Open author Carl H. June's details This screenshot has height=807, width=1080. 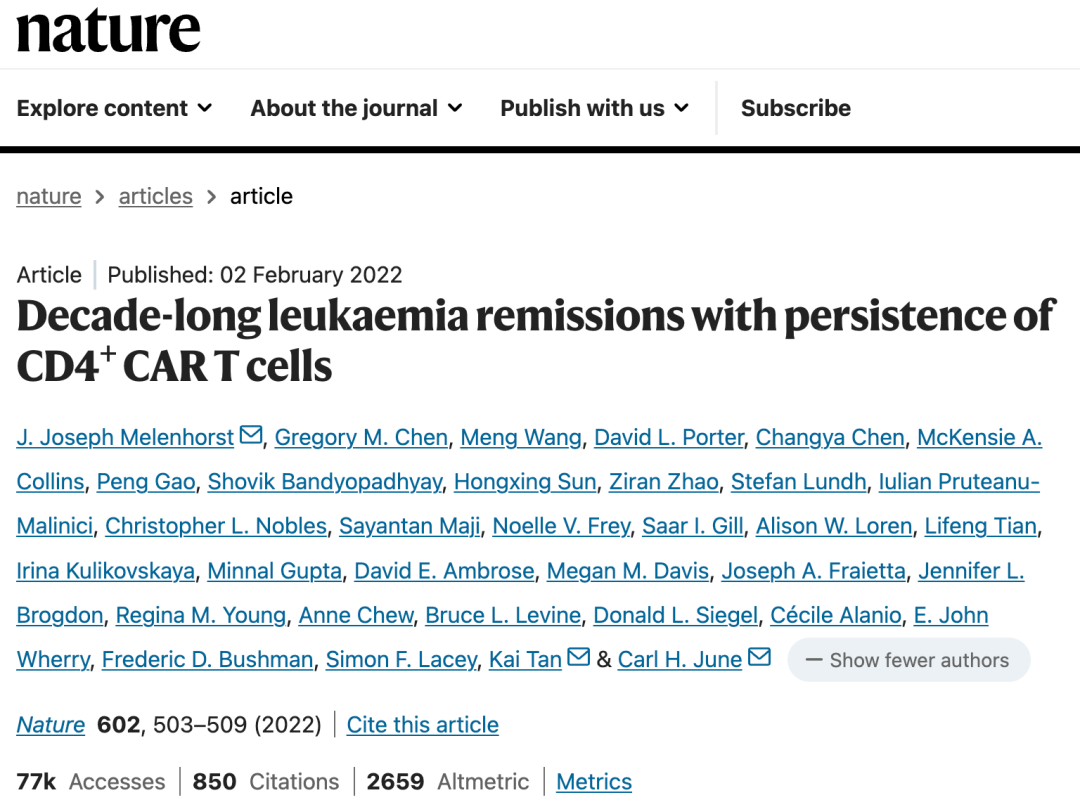pyautogui.click(x=679, y=660)
